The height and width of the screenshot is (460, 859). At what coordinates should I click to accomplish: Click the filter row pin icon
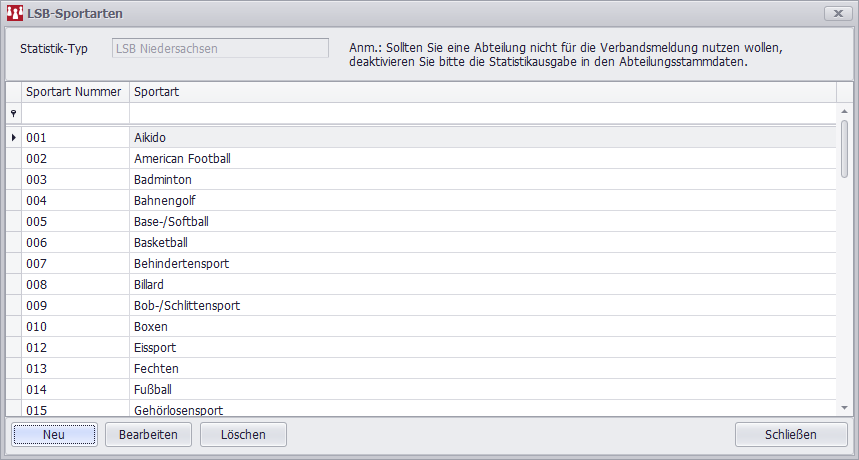[13, 114]
